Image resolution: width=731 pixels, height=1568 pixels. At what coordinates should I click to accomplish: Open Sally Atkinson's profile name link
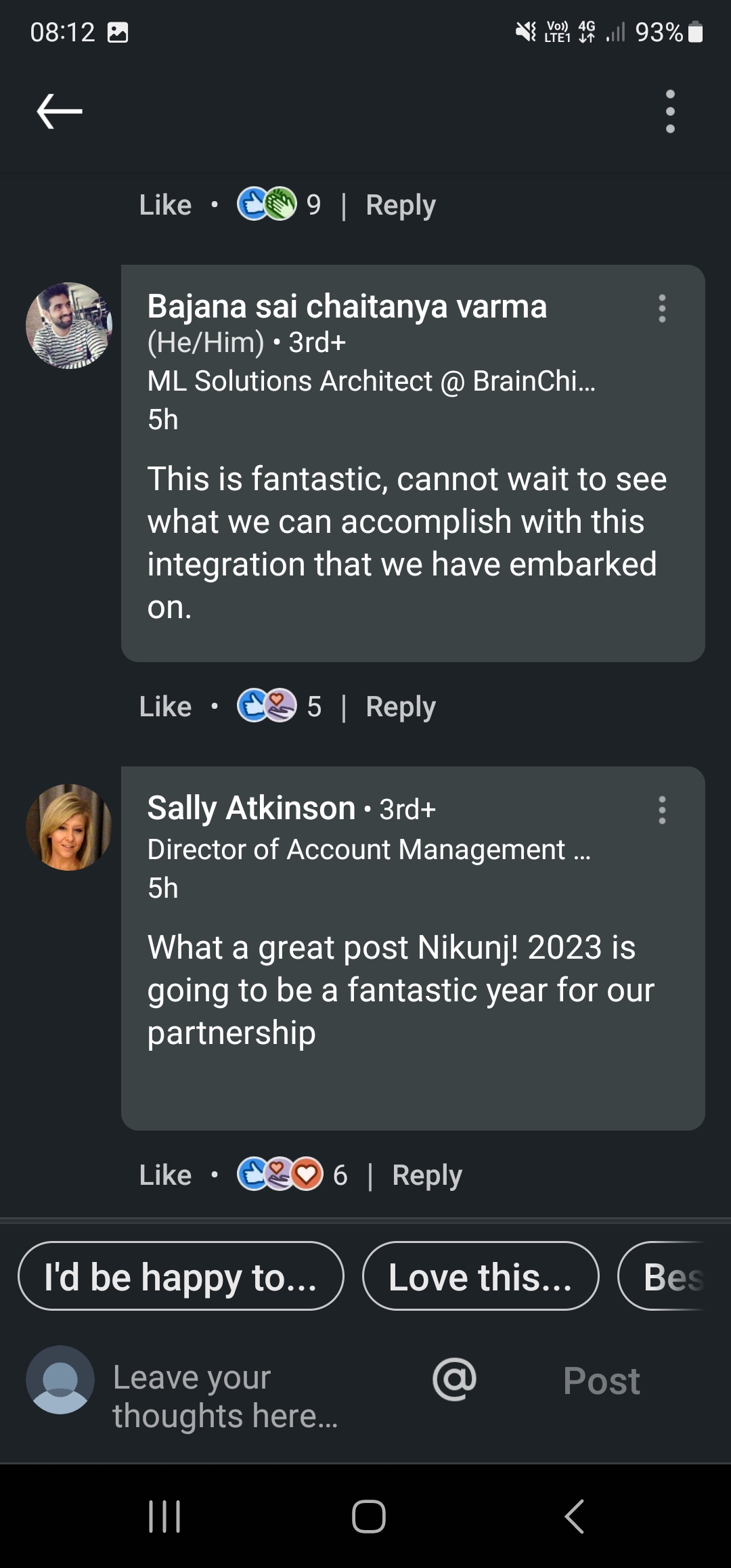251,808
